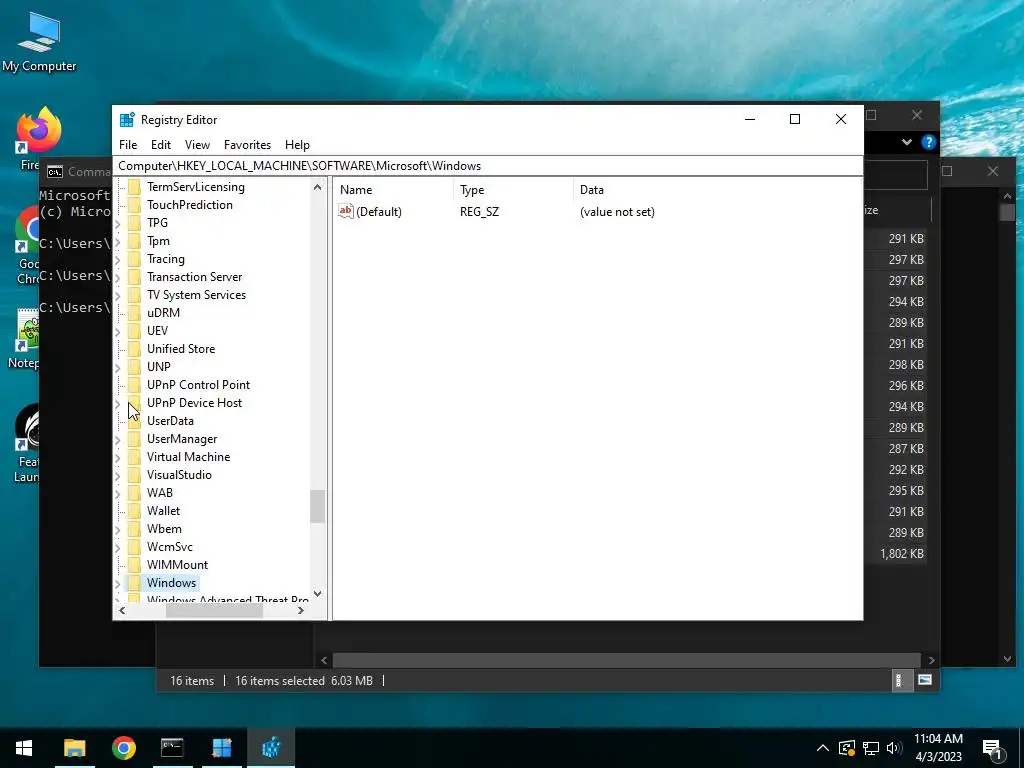The image size is (1024, 768).
Task: Open Google Chrome from the taskbar
Action: (x=123, y=748)
